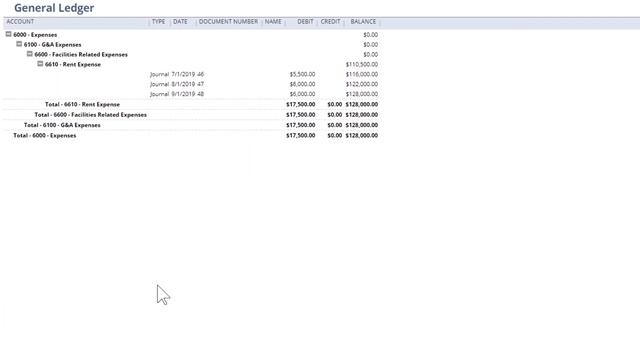Select the 6000 - Expenses account label

coord(35,35)
